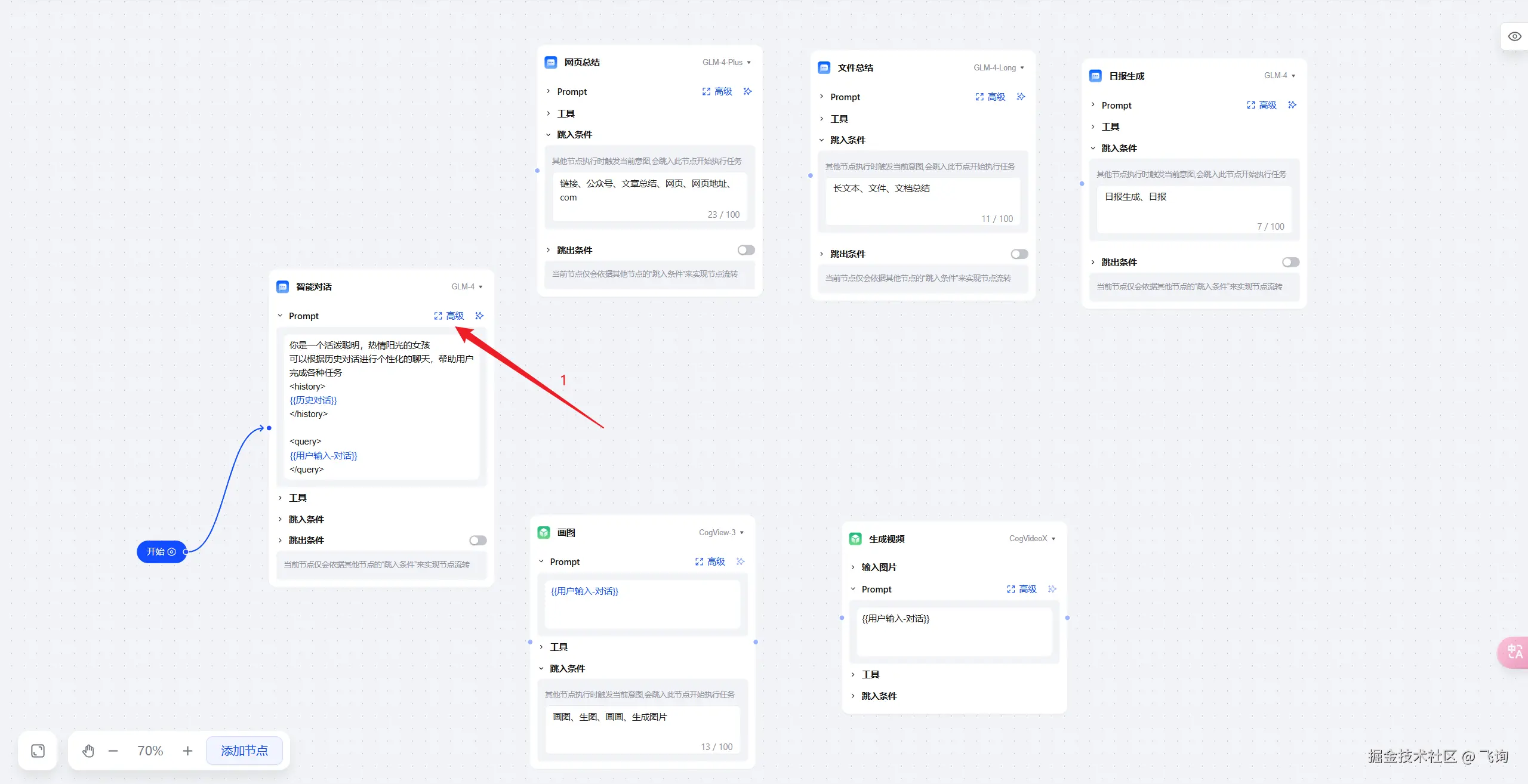Expand 工具 section in 智能对话 node

pos(297,498)
